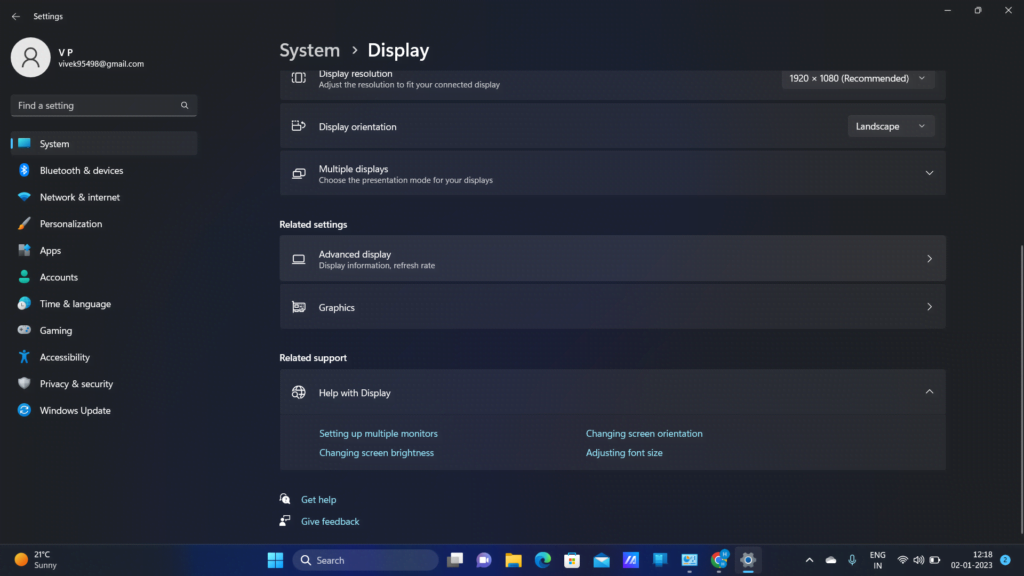Open Bluetooth & devices settings
Screen dimensions: 1024x576
pyautogui.click(x=104, y=170)
